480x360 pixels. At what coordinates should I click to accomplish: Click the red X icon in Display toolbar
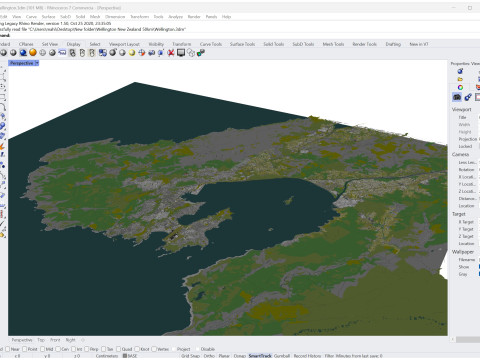coord(171,53)
